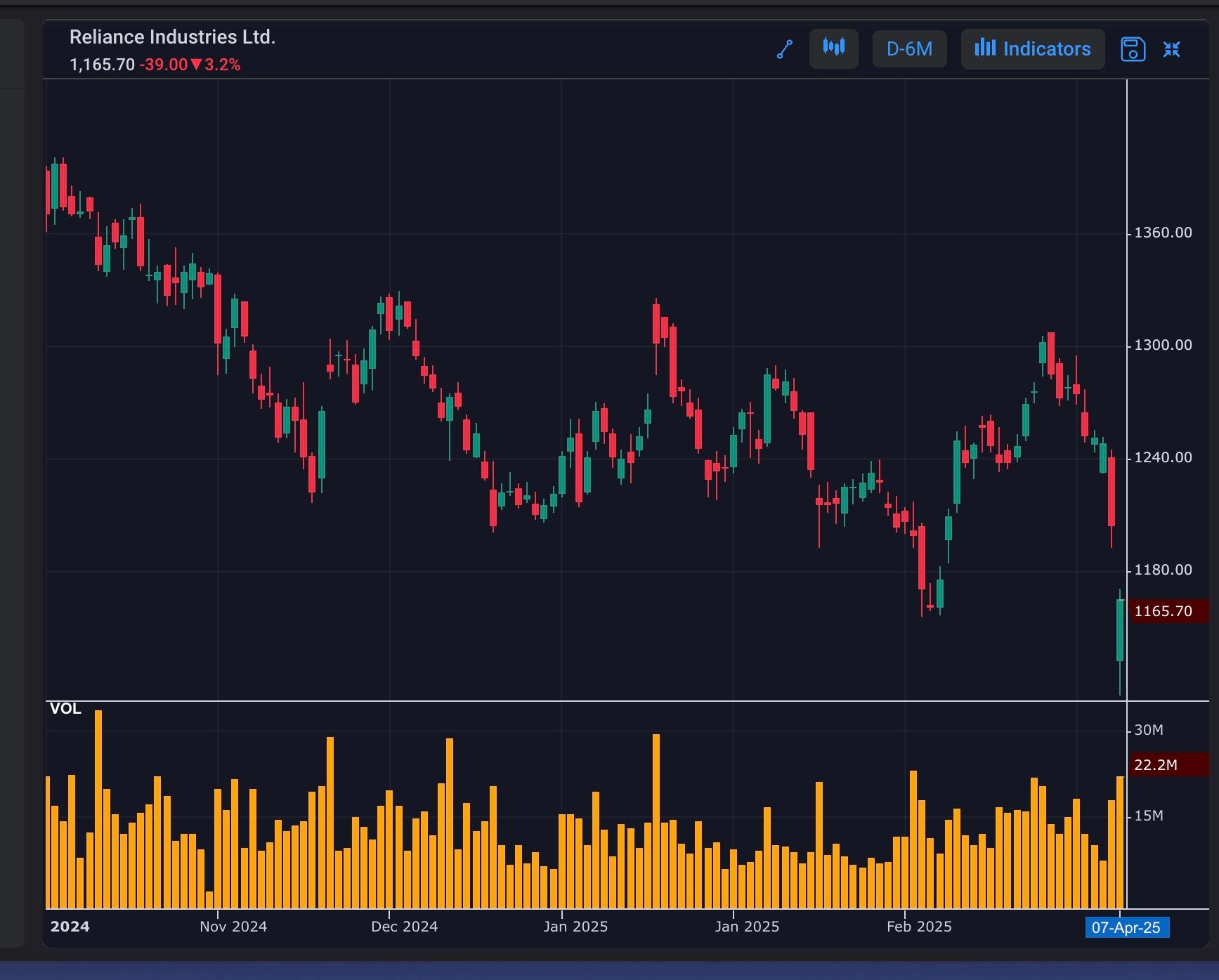Click the 2024 year label on time axis

70,927
